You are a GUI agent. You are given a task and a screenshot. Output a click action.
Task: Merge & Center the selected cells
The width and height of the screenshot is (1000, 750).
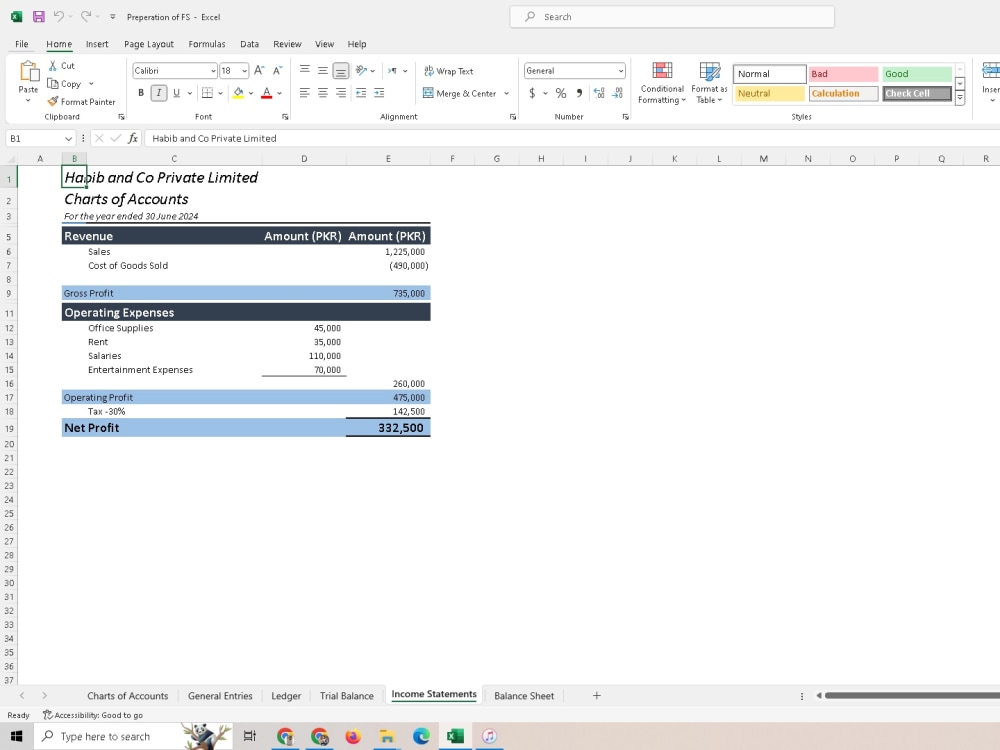point(460,93)
